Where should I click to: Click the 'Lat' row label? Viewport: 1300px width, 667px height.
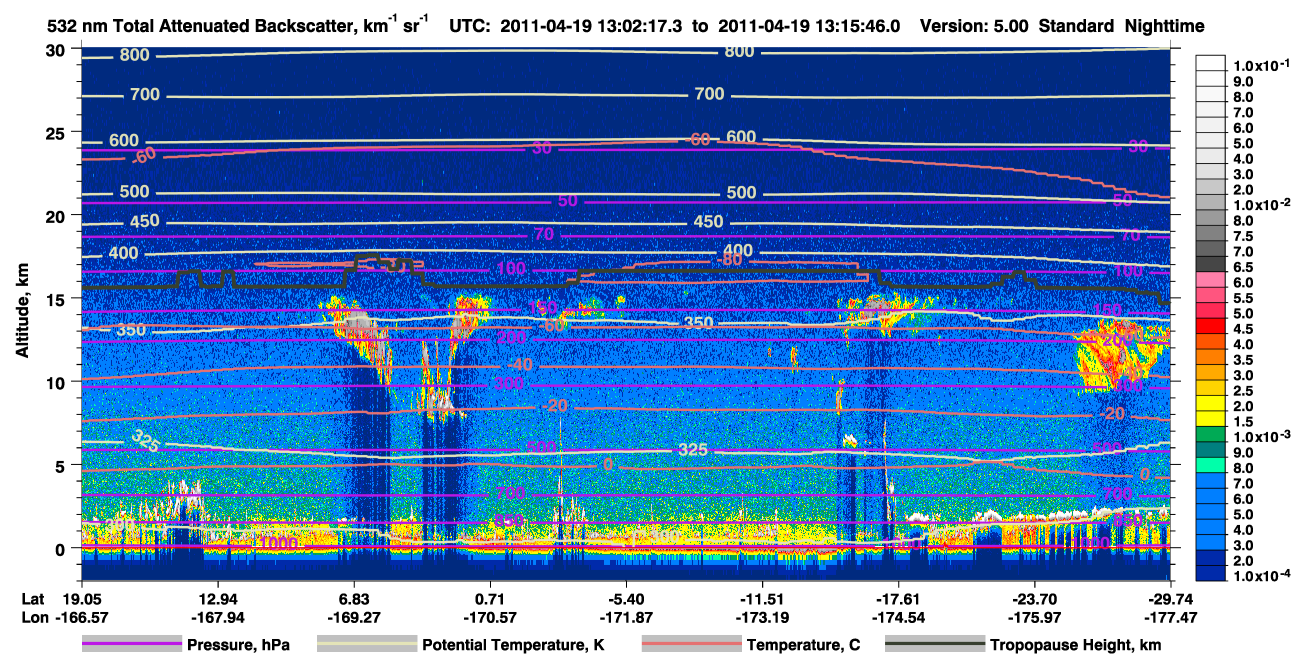(x=33, y=597)
